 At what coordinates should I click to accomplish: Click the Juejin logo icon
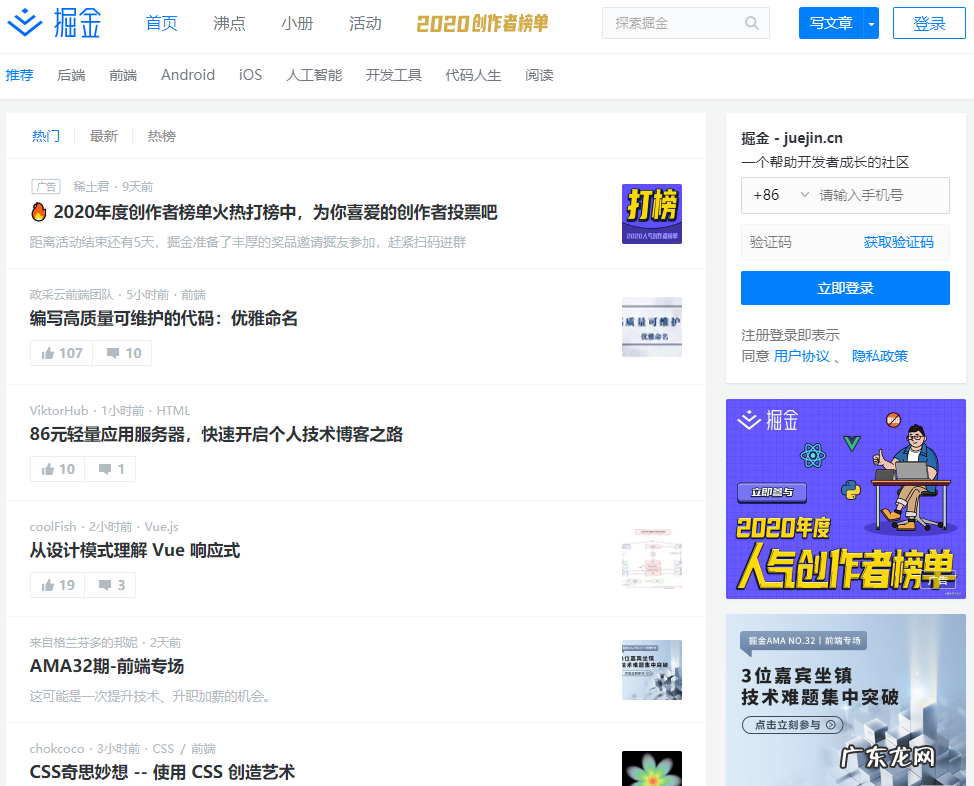(29, 23)
